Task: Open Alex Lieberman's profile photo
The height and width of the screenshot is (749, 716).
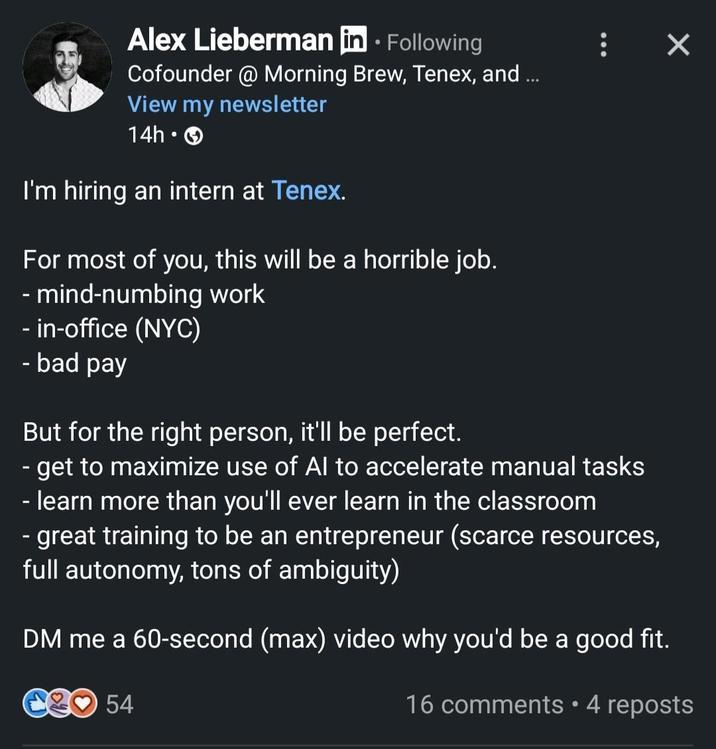Action: point(67,67)
